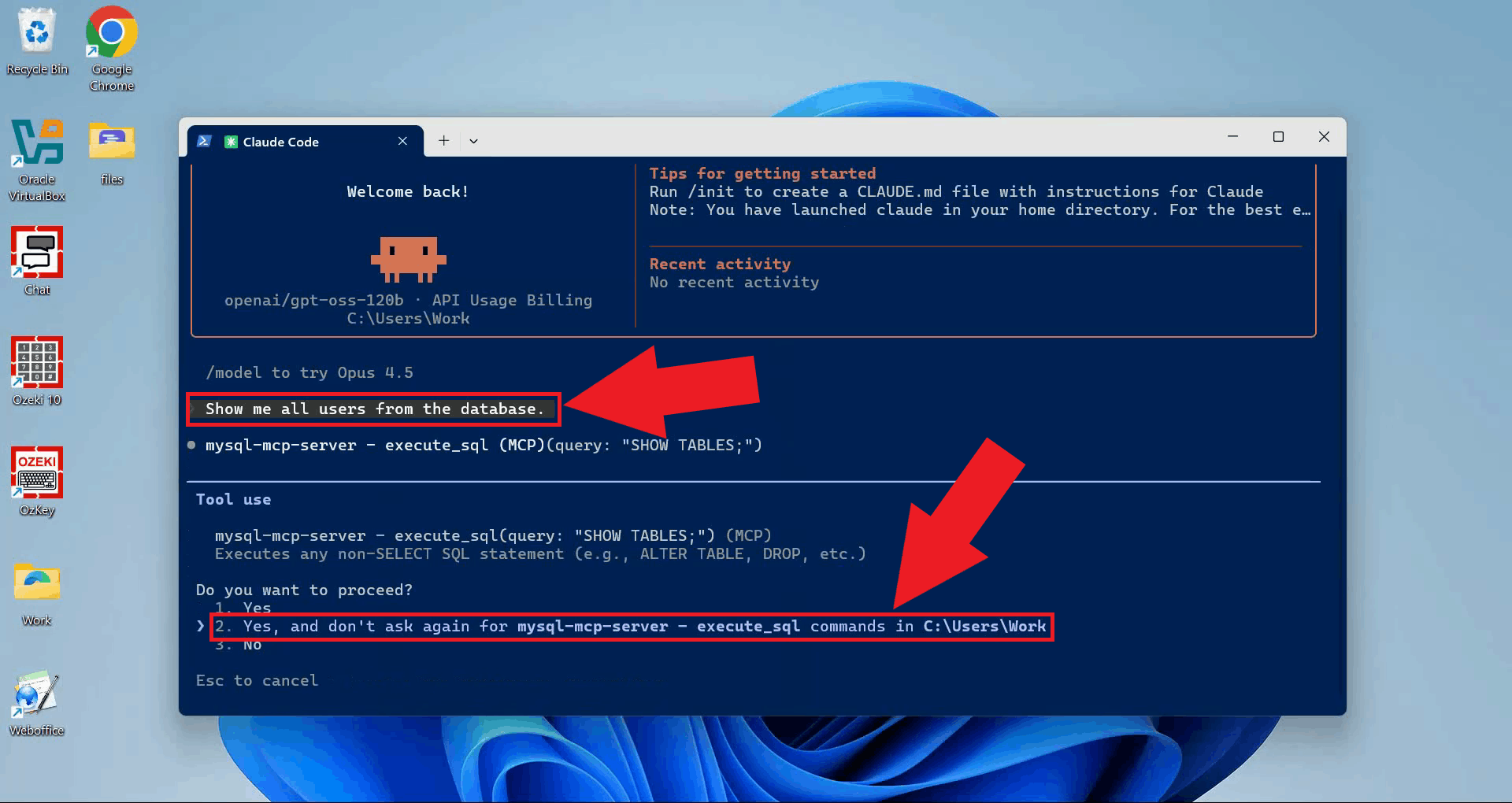Click 'Tips for getting started' heading
The image size is (1512, 803).
762,173
